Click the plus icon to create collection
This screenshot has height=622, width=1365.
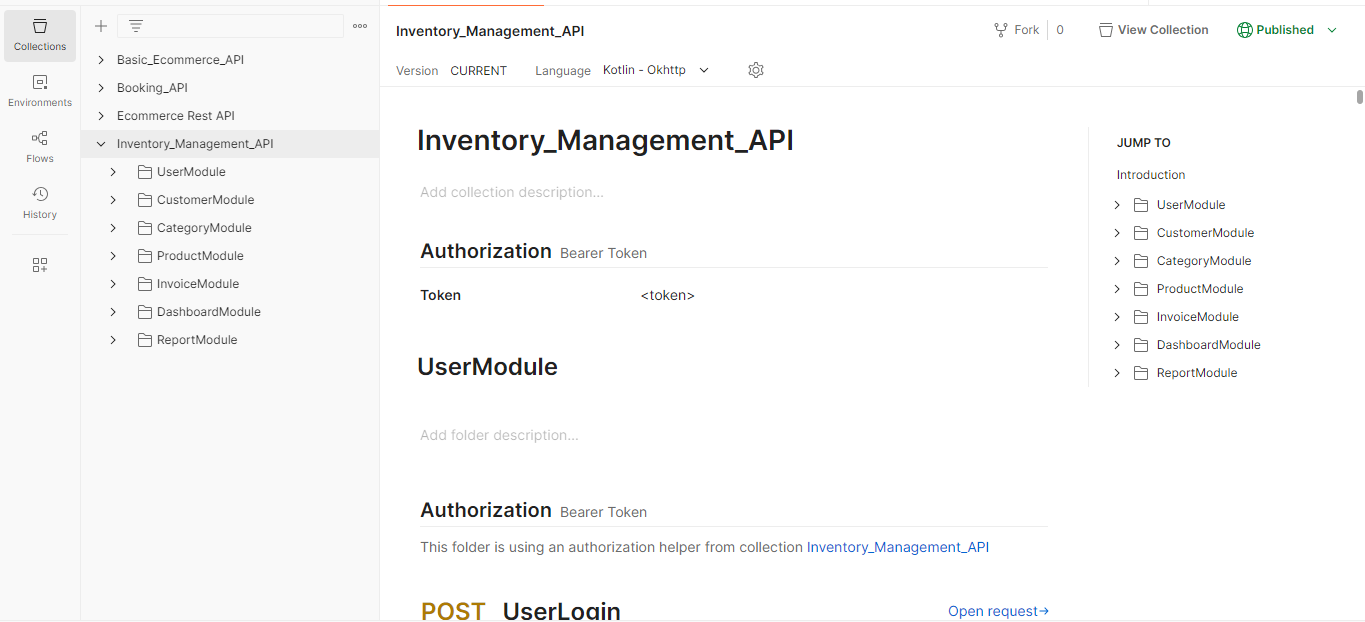tap(101, 26)
